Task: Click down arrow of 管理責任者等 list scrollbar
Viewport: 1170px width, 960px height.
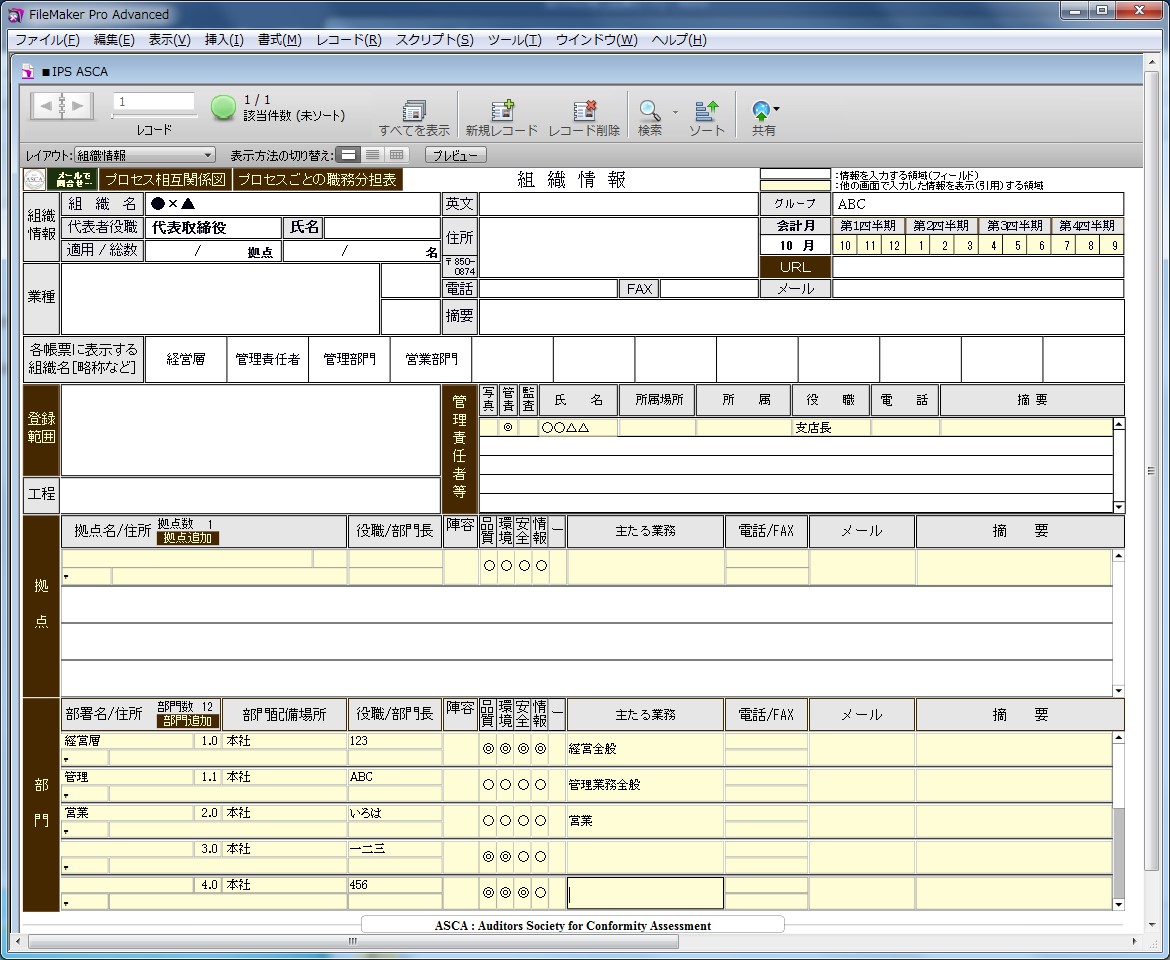Action: pyautogui.click(x=1119, y=507)
